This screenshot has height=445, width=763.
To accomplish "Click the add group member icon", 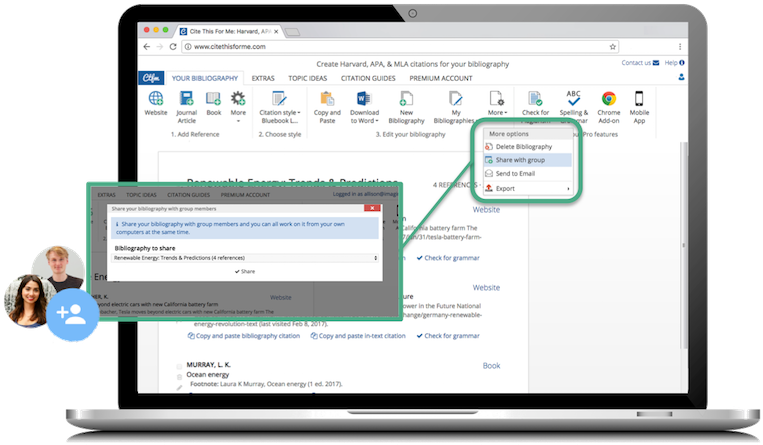I will 72,315.
